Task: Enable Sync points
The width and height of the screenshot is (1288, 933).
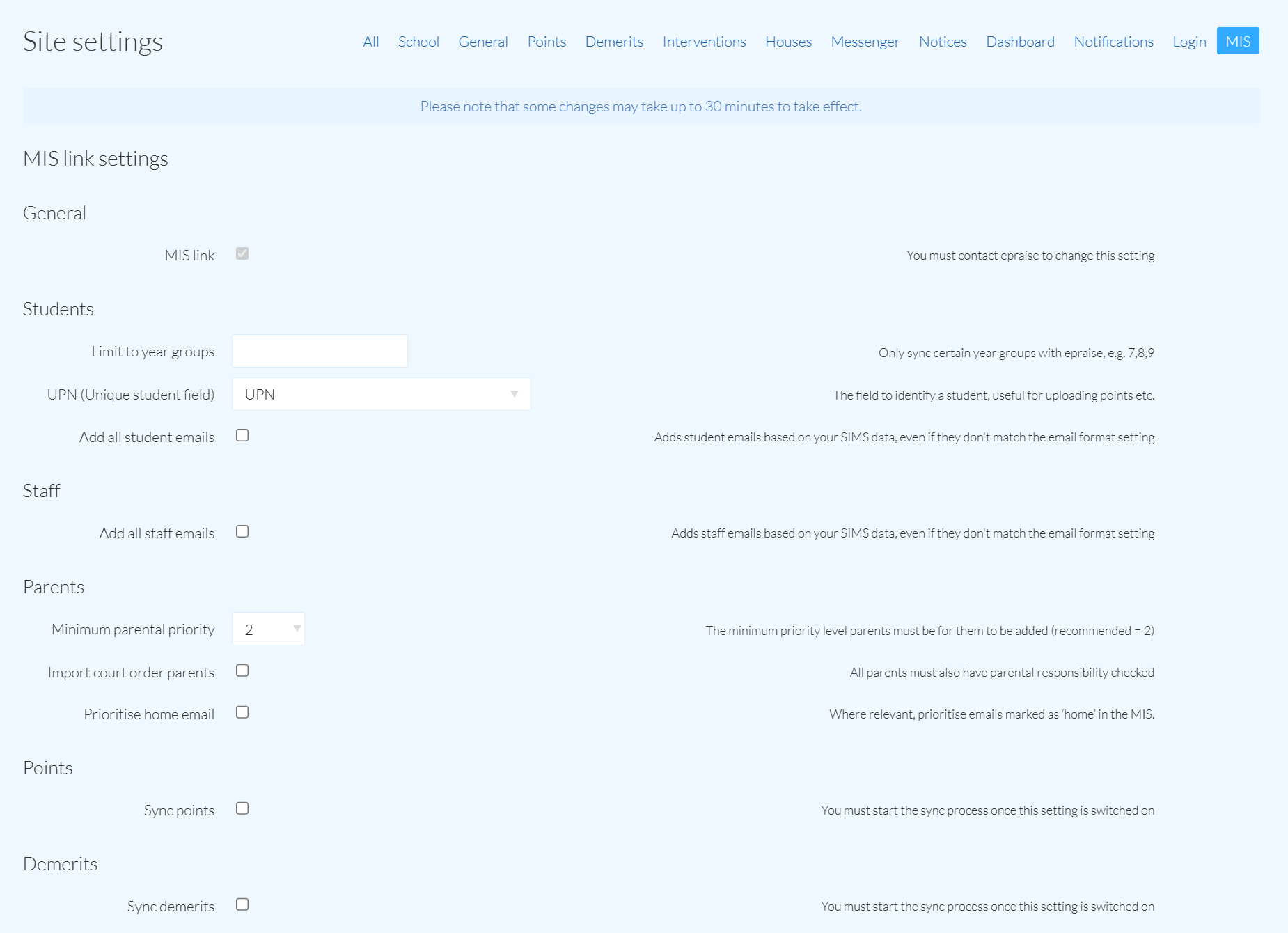Action: pos(242,808)
